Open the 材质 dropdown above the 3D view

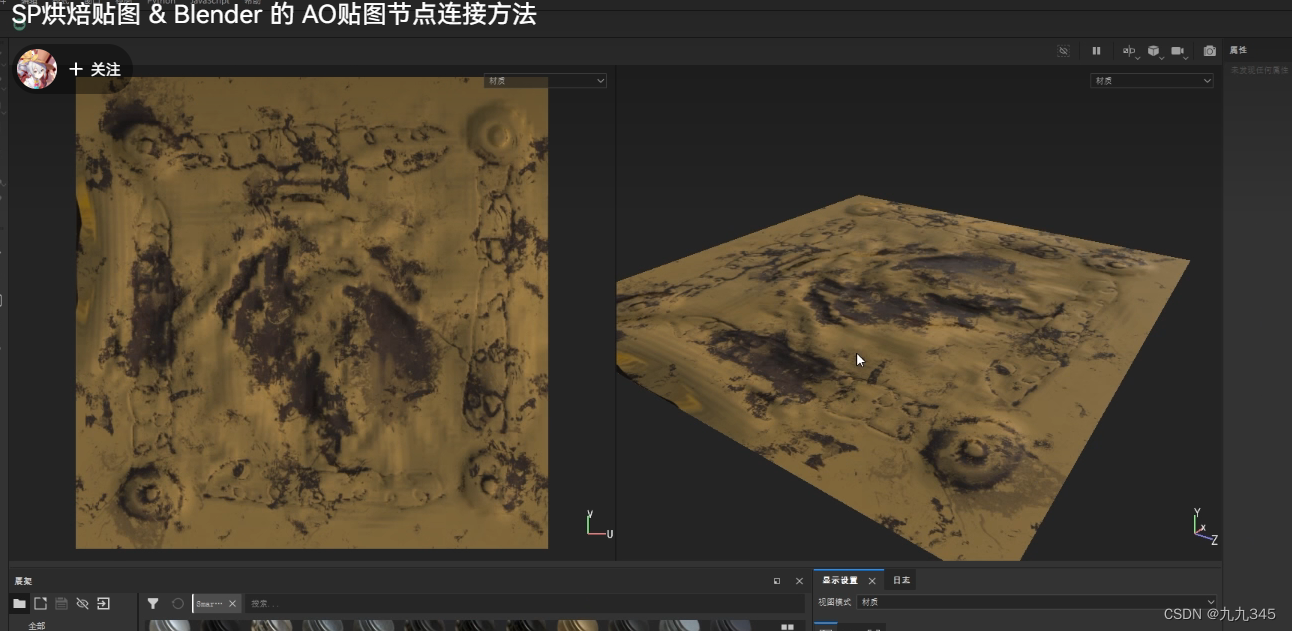click(1152, 81)
